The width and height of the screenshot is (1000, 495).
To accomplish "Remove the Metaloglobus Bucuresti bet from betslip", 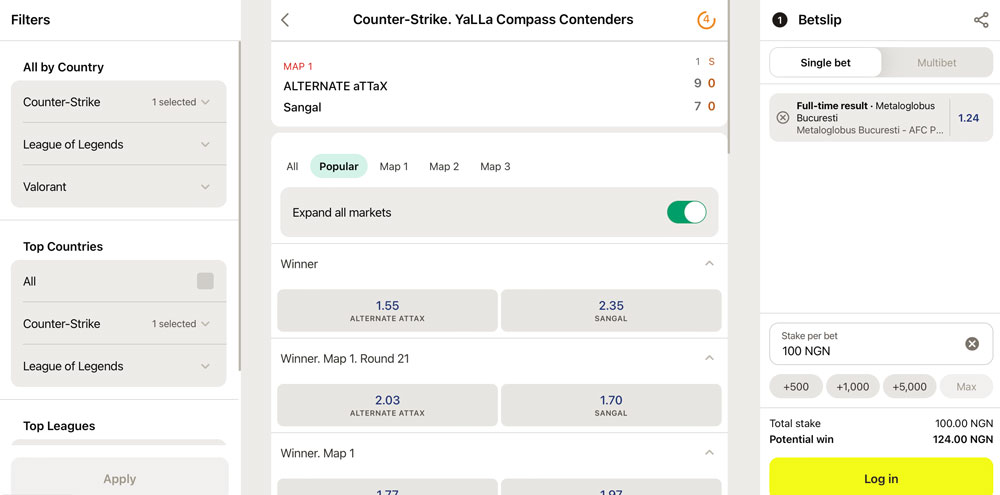I will point(783,117).
